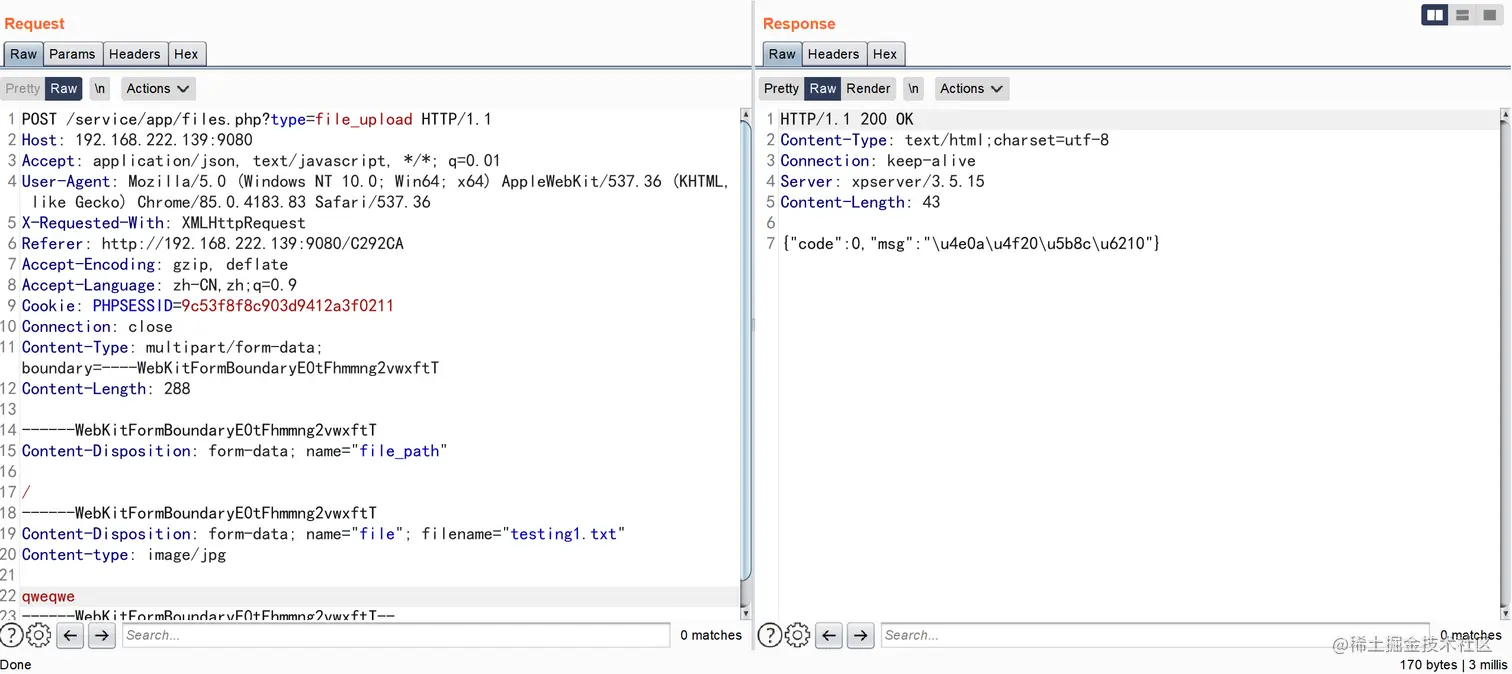Select Render view in Response pane

(868, 88)
